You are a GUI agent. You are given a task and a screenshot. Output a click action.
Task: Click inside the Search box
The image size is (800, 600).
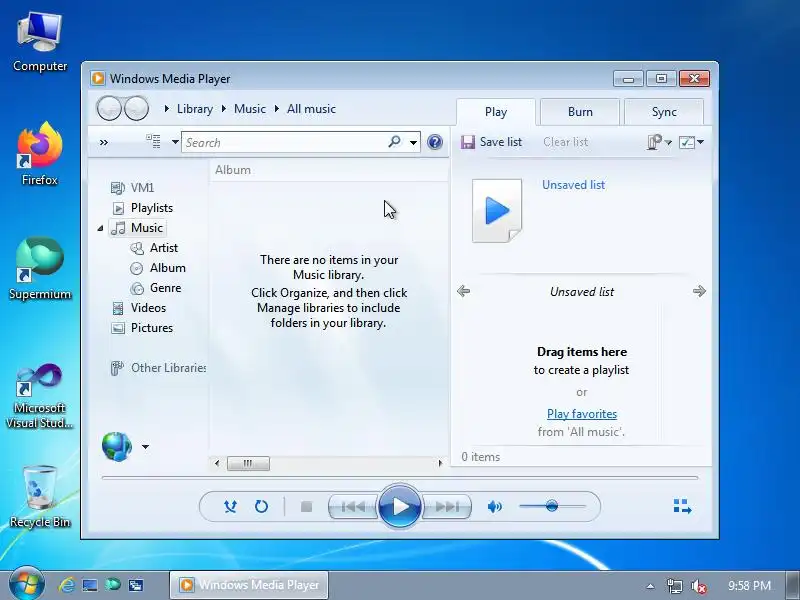coord(284,142)
